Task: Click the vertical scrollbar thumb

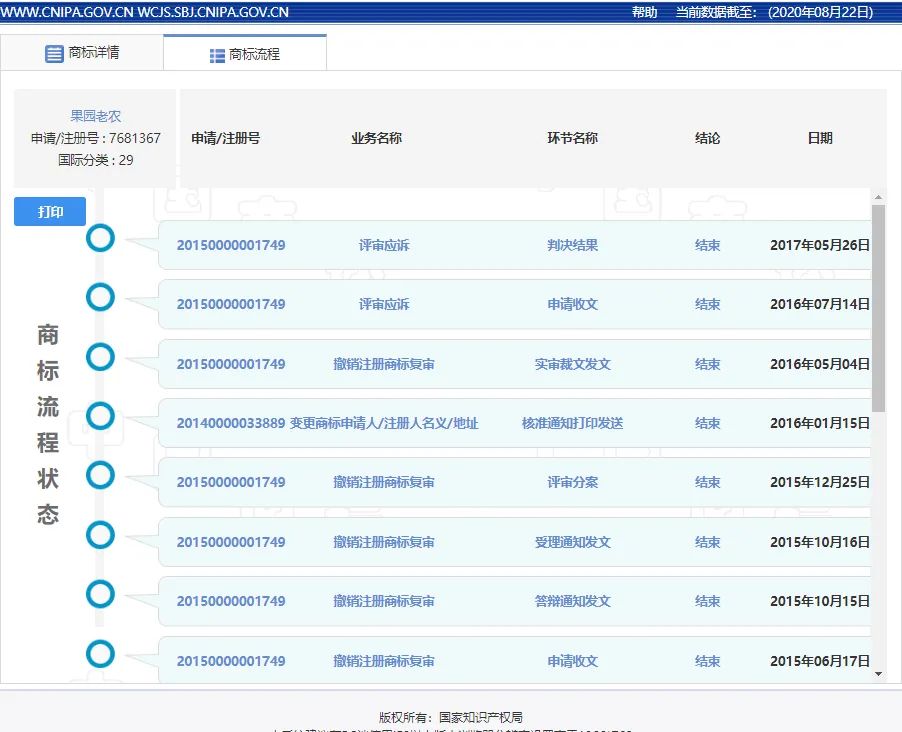Action: [x=878, y=308]
